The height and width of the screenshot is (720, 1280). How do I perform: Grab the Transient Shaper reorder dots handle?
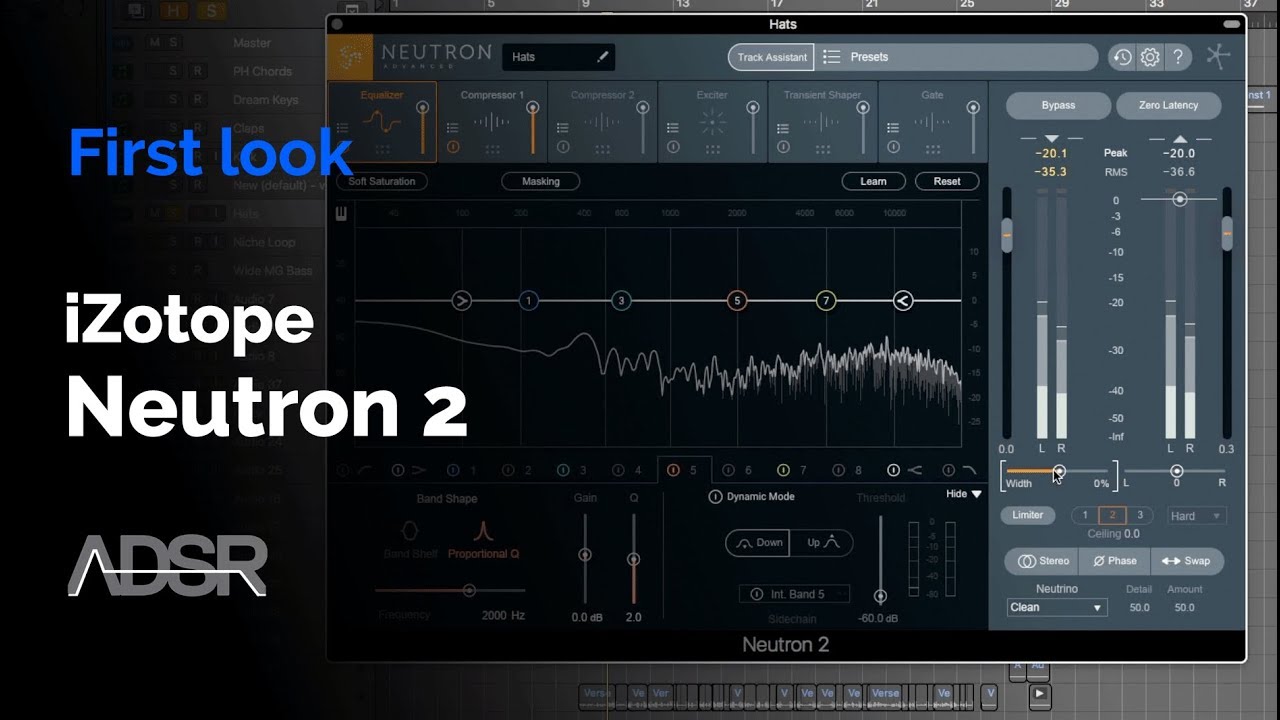(x=821, y=149)
